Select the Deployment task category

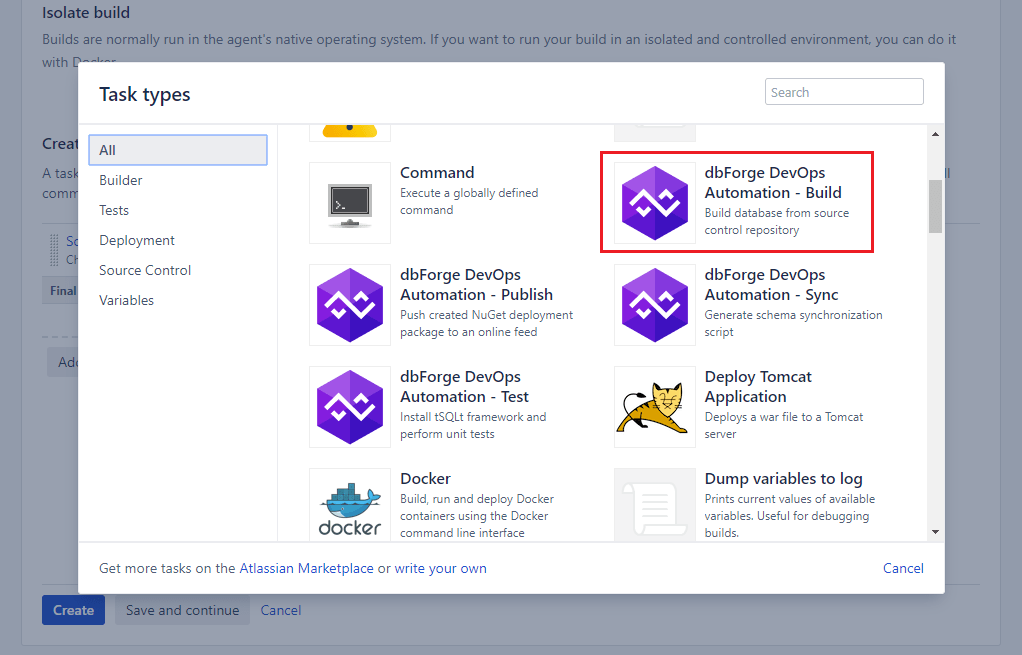[137, 240]
